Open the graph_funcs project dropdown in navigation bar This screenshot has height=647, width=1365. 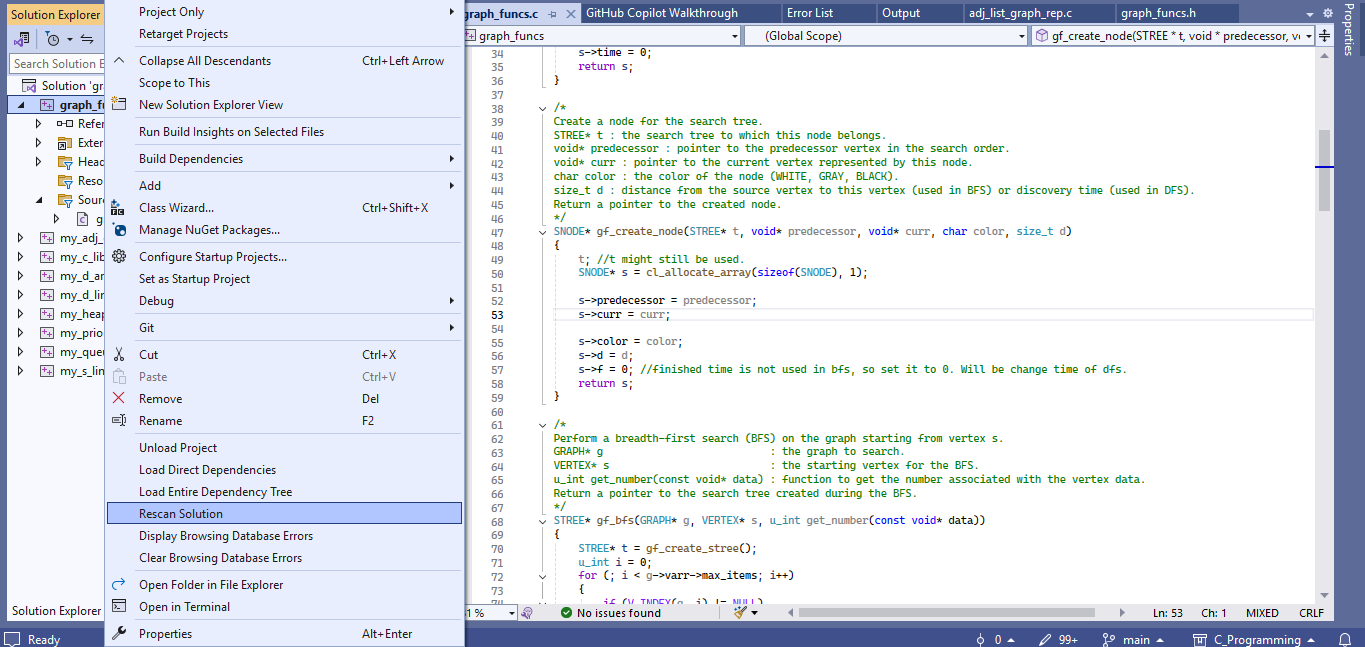[x=734, y=36]
